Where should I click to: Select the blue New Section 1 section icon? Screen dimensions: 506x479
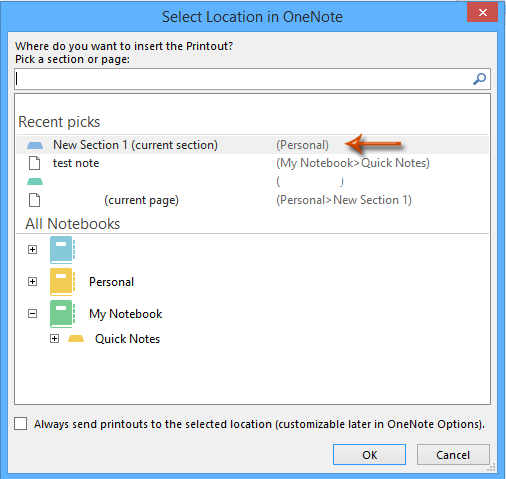35,145
